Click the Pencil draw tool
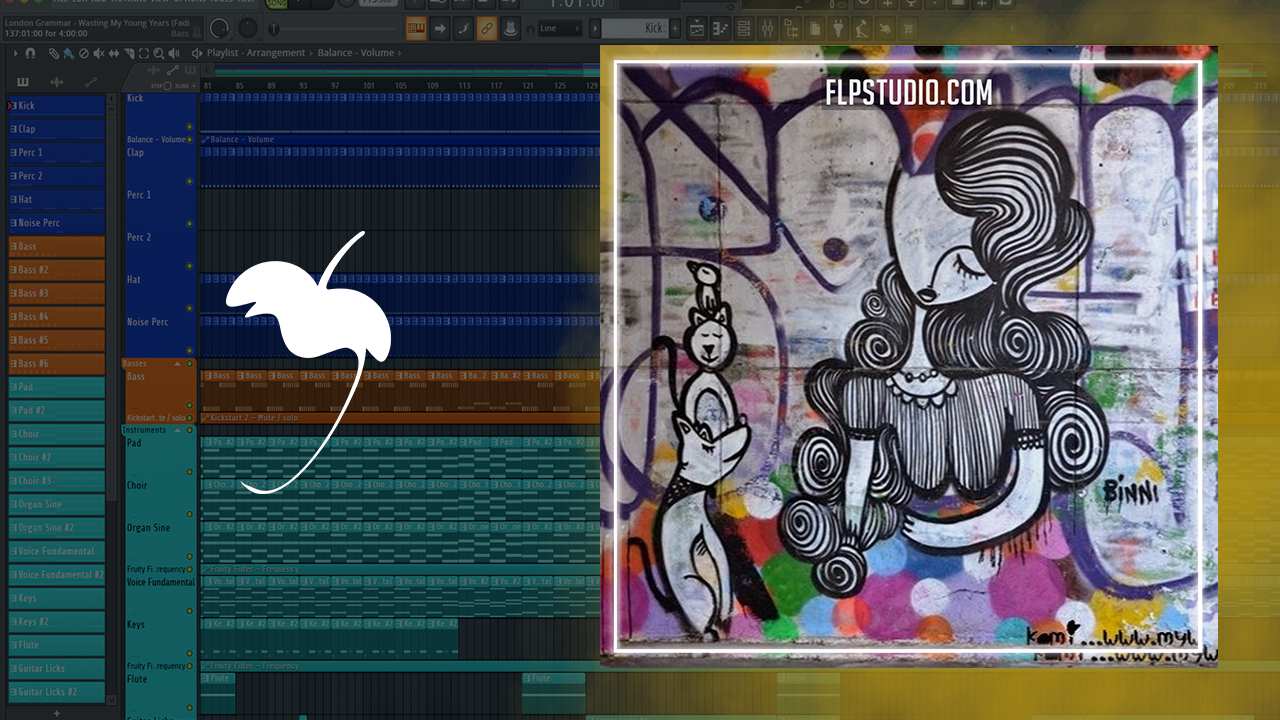Screen dimensions: 1280x720 (x=54, y=53)
